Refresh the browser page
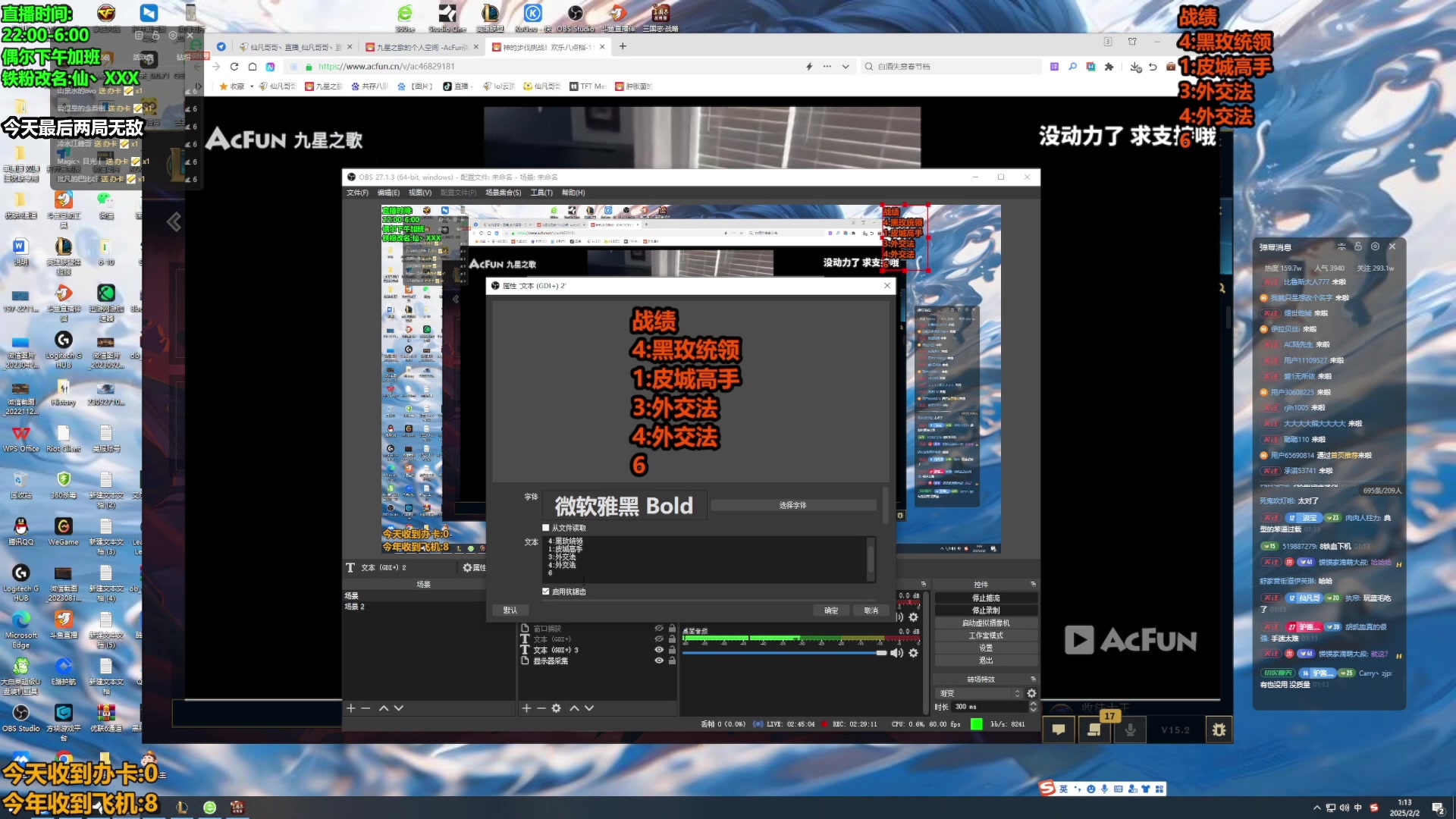Viewport: 1456px width, 819px height. (234, 67)
